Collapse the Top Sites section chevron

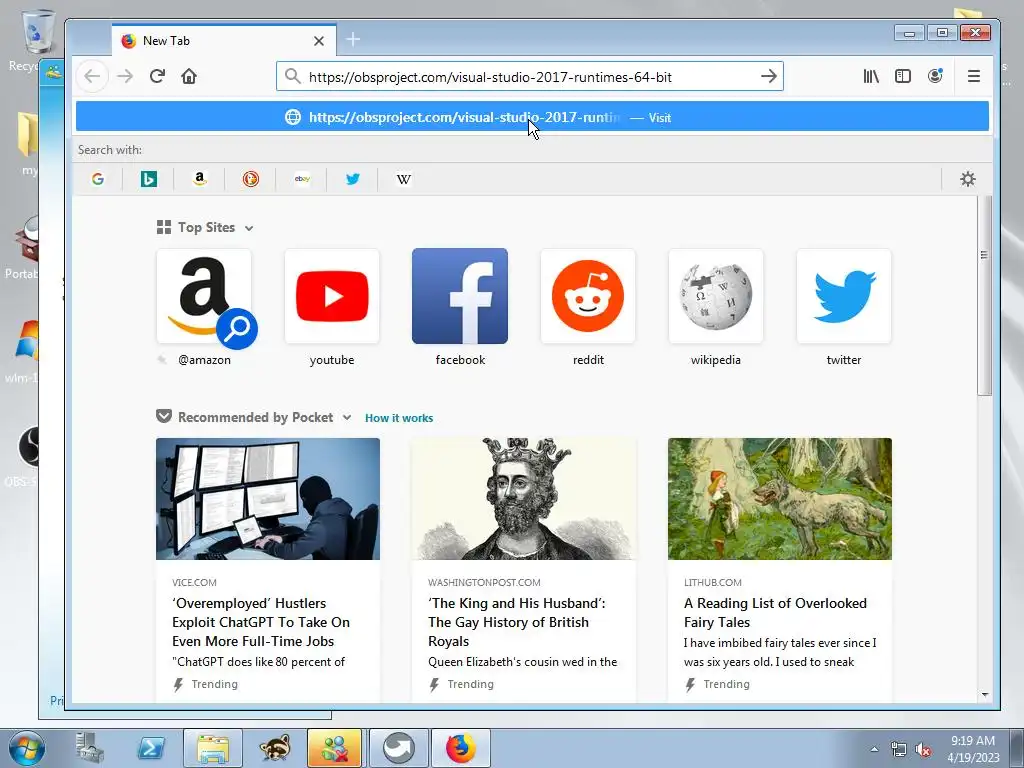click(249, 229)
